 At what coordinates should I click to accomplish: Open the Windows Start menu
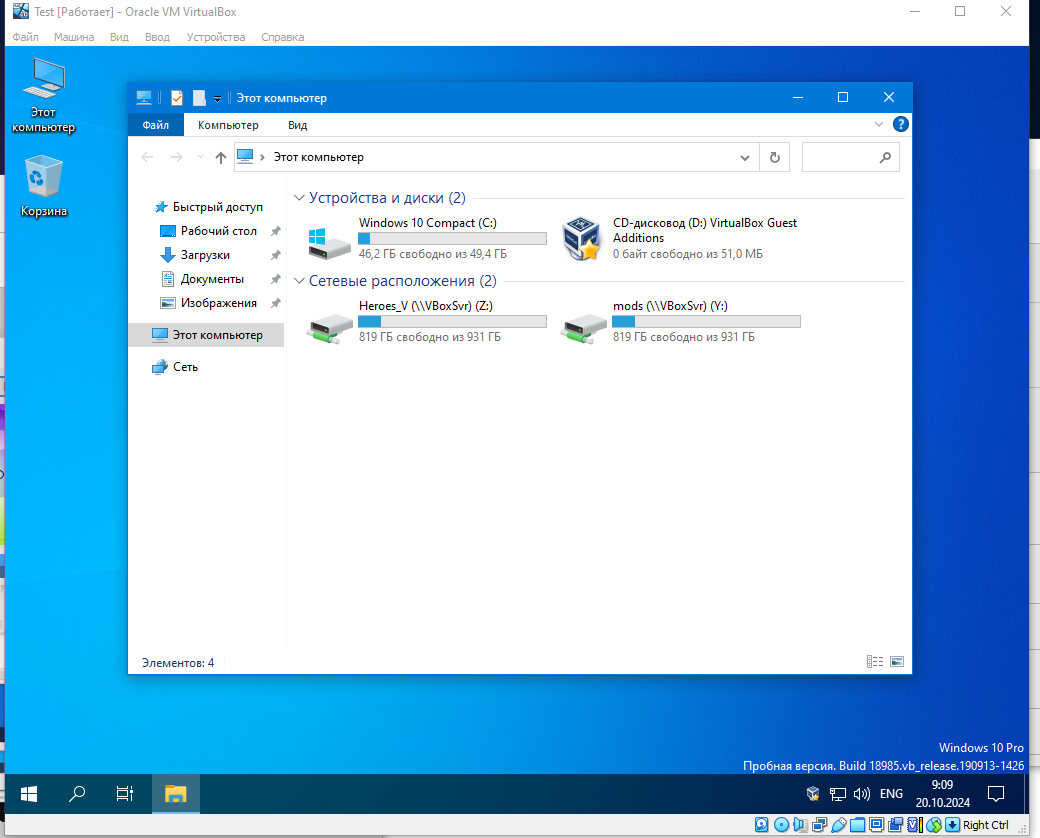[29, 794]
